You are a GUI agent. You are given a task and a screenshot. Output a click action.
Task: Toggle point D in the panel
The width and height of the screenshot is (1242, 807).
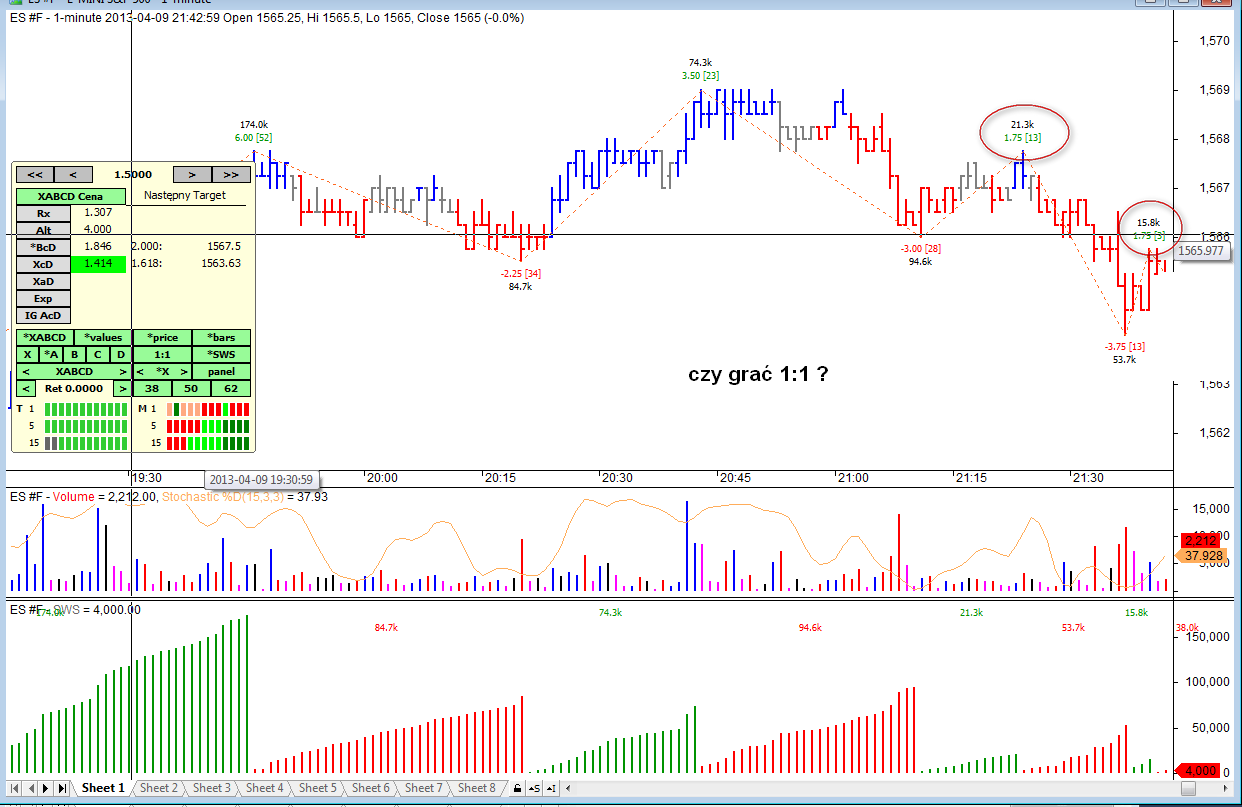(121, 354)
